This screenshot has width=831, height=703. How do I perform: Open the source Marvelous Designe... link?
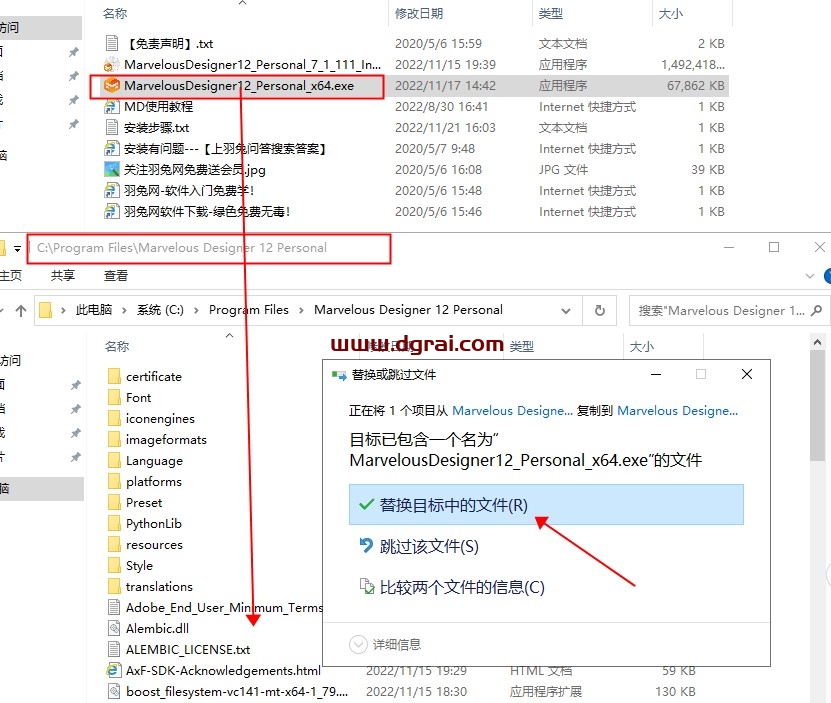(x=512, y=411)
